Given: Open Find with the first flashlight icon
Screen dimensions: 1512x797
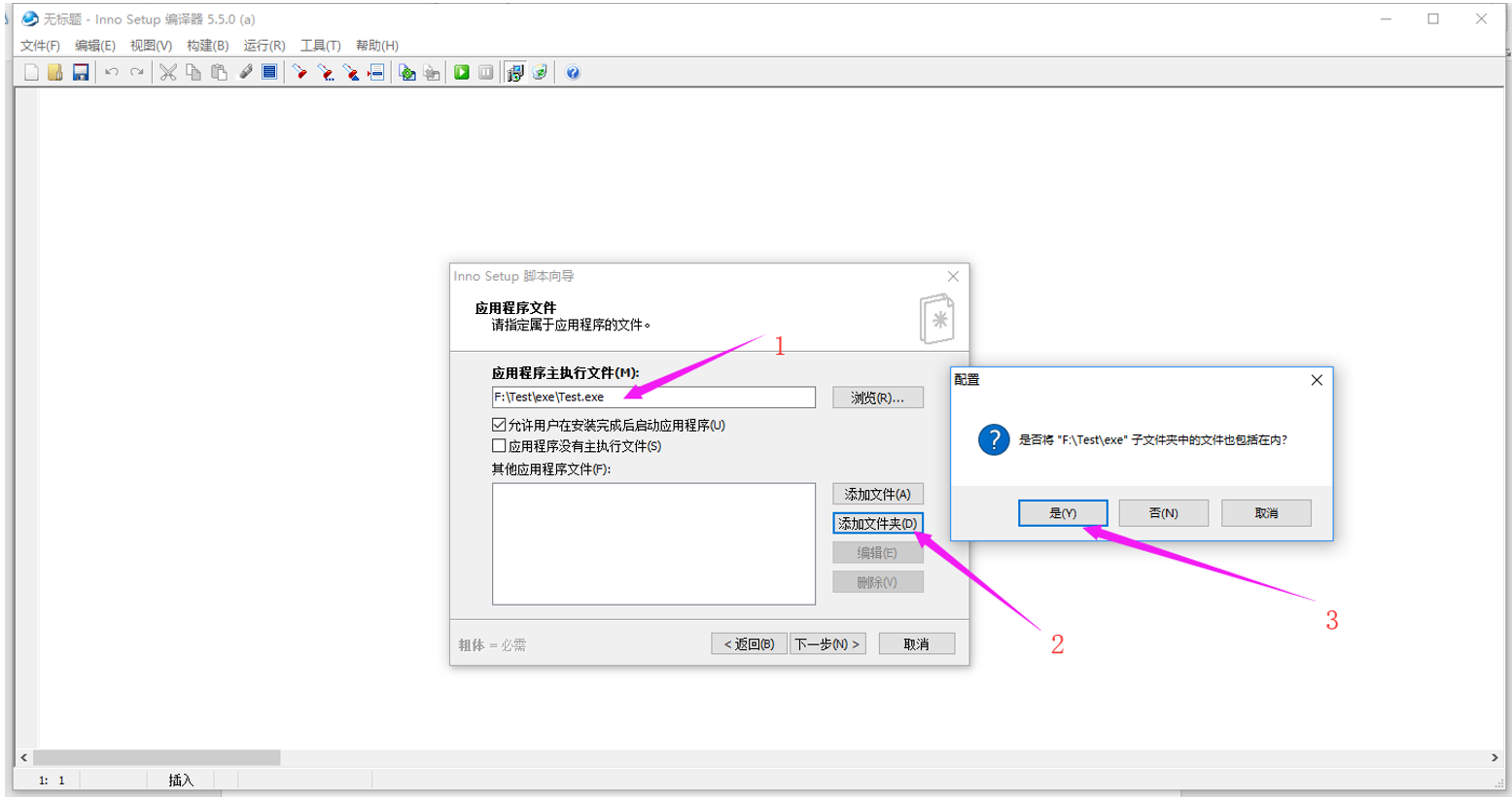Looking at the screenshot, I should (x=299, y=72).
